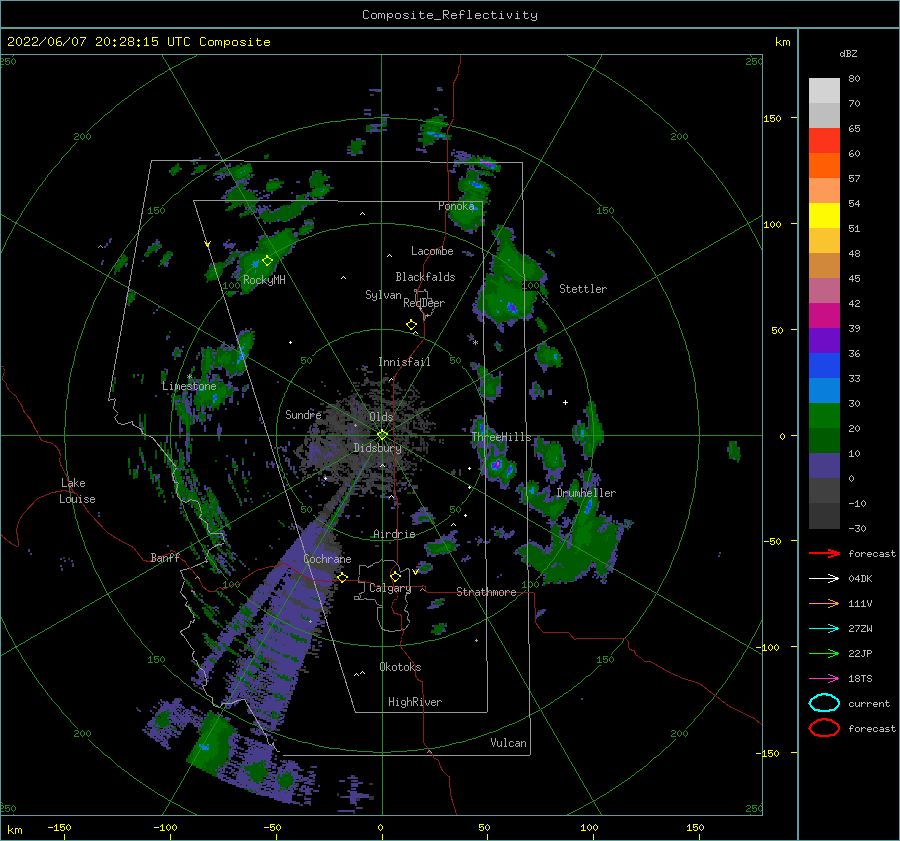Select the 65 dBZ red color swatch
The width and height of the screenshot is (900, 841).
coord(824,140)
